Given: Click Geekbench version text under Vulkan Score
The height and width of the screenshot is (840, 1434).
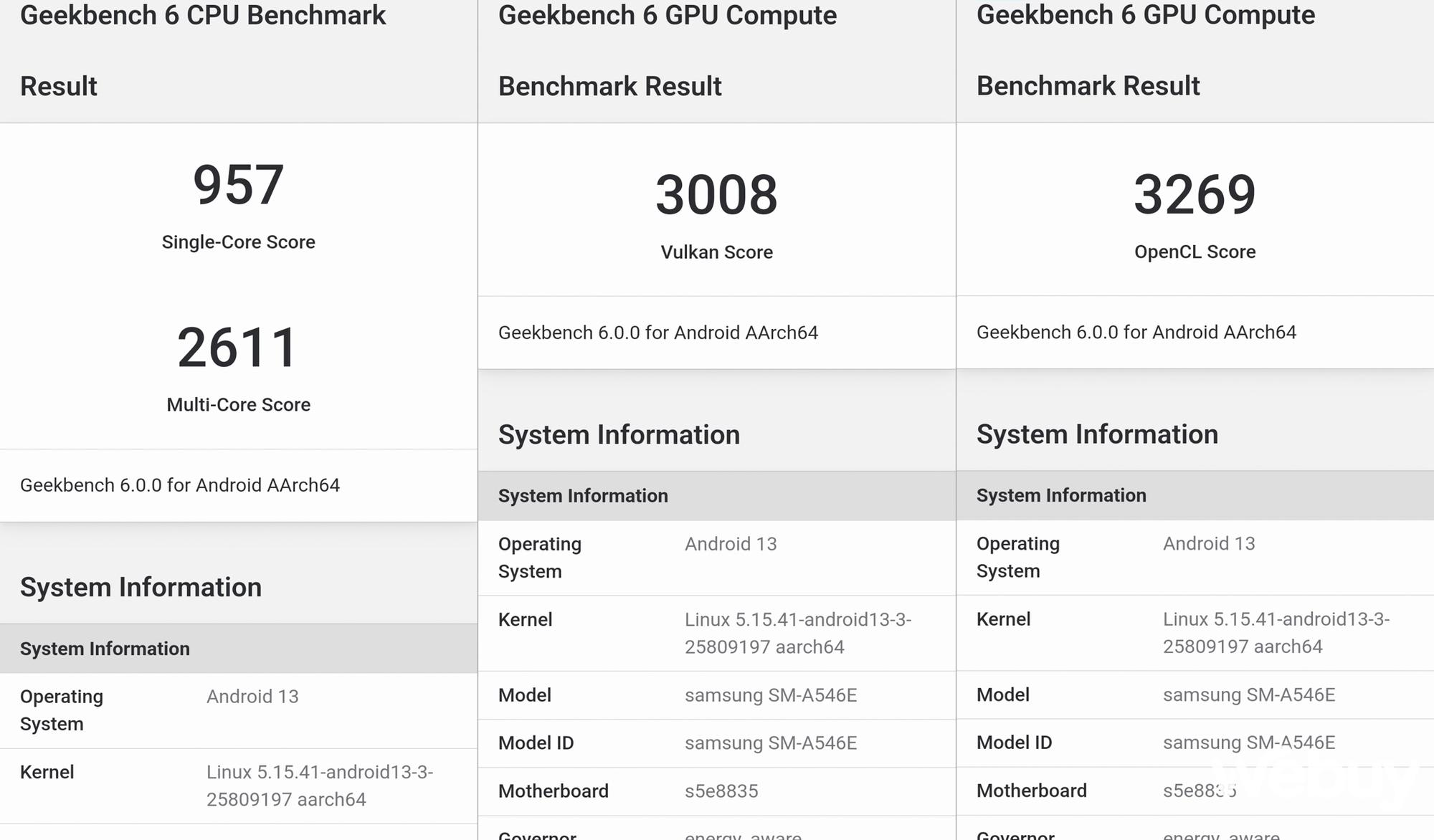Looking at the screenshot, I should [658, 333].
